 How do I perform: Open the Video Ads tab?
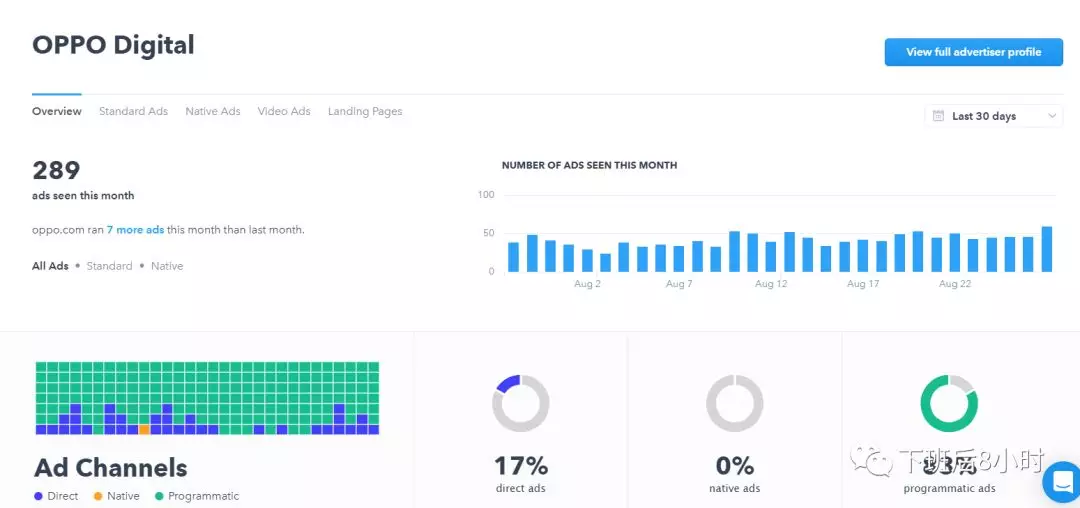(x=284, y=111)
